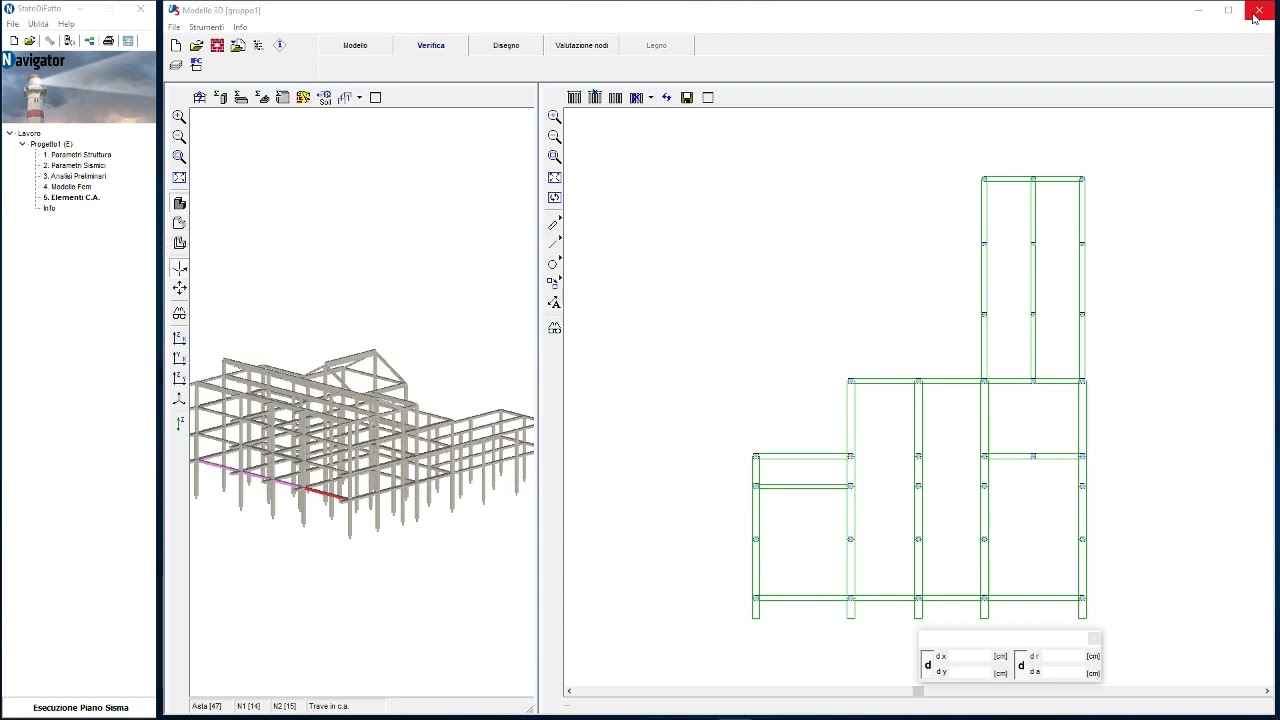The image size is (1280, 720).
Task: Click the 'Asta [47]' status bar entry
Action: [207, 706]
